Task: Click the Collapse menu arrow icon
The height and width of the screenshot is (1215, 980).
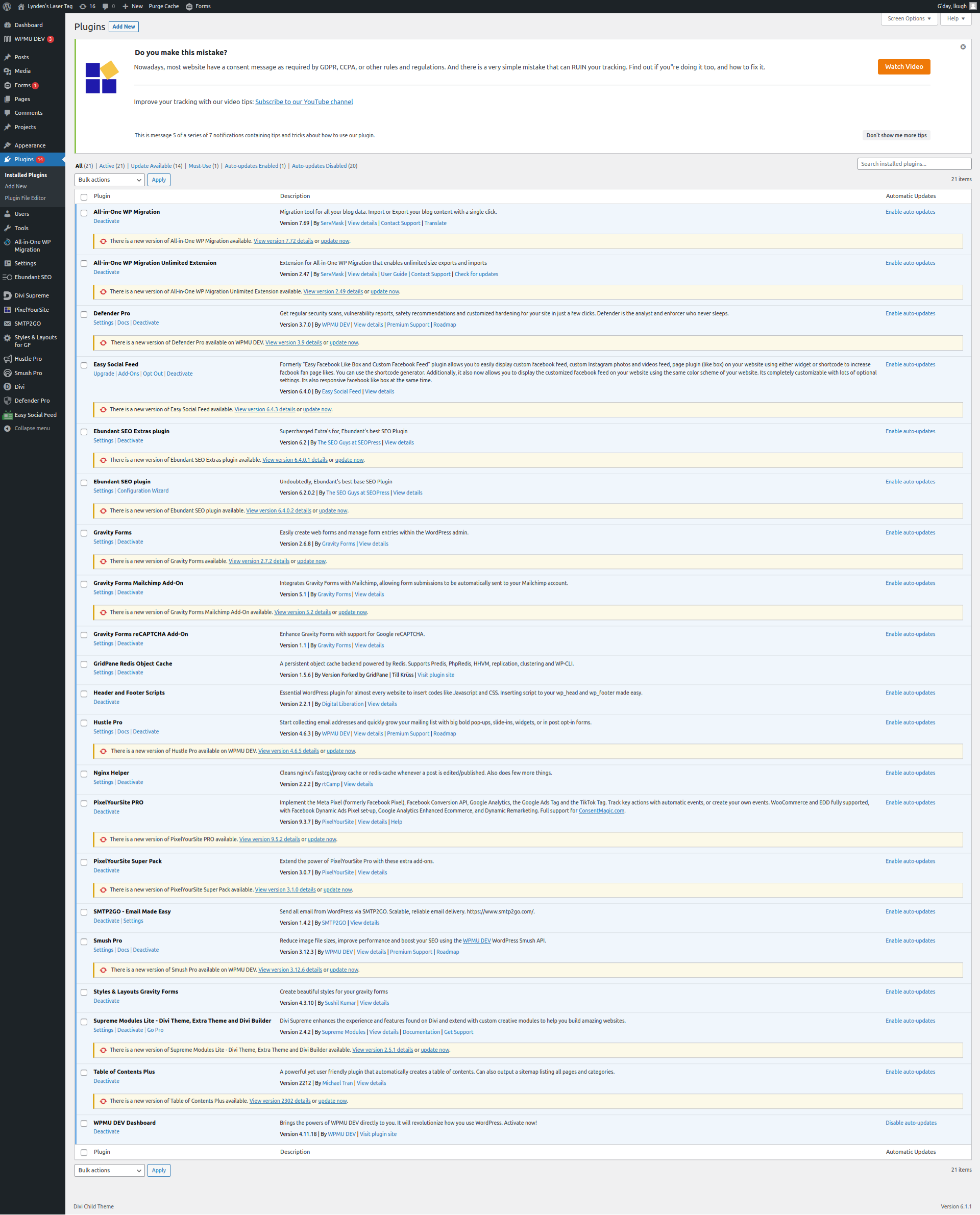Action: click(x=7, y=428)
